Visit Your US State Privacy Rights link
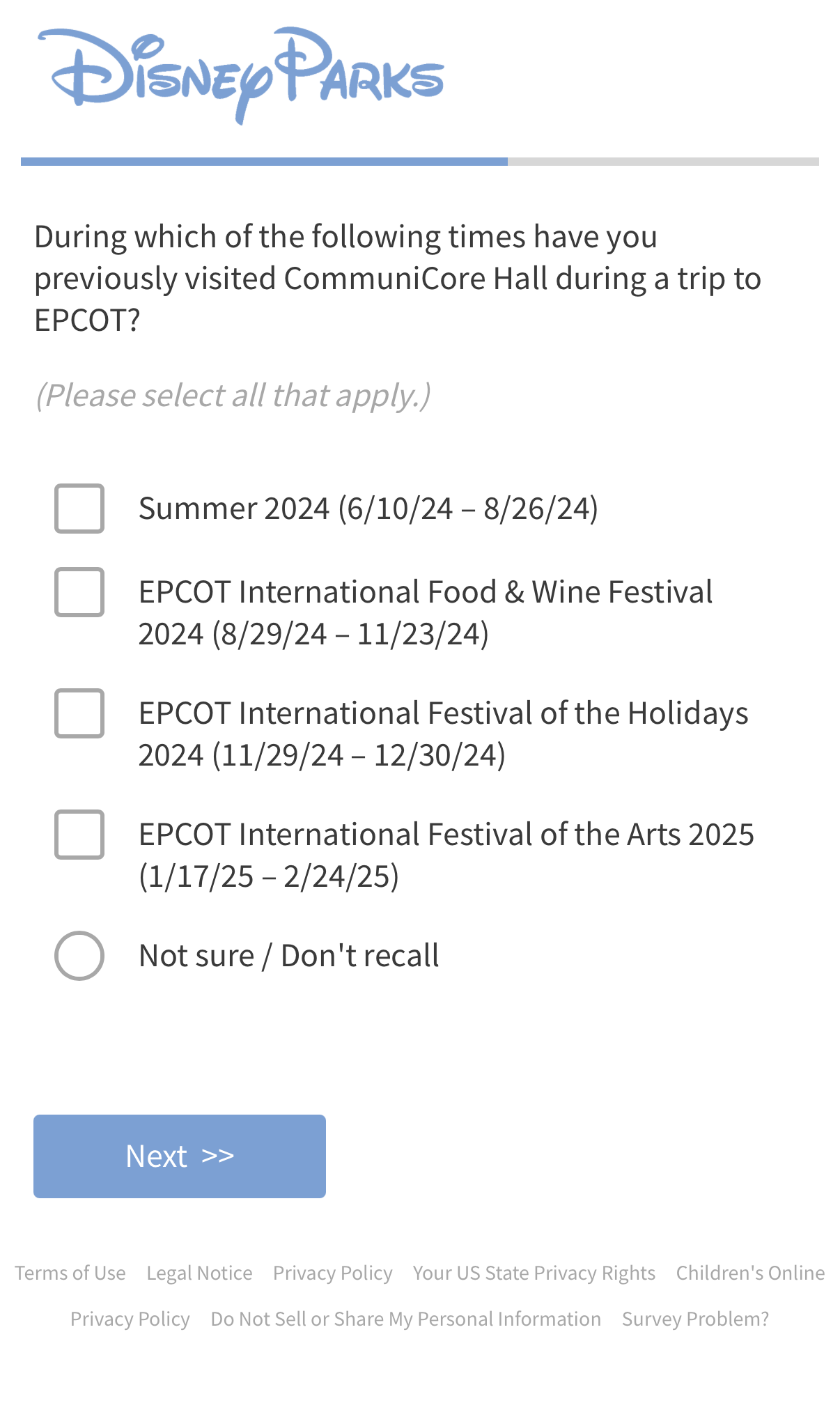Image resolution: width=840 pixels, height=1410 pixels. [534, 1273]
